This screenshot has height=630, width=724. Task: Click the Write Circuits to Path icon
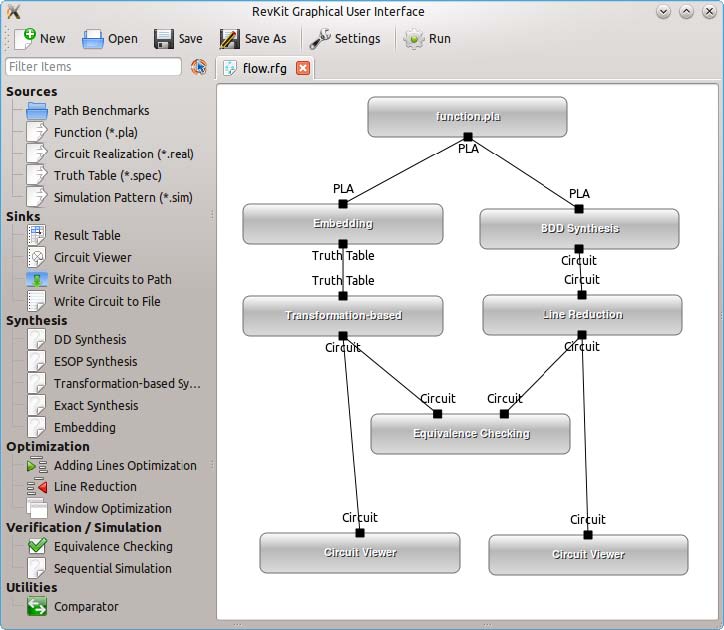36,279
